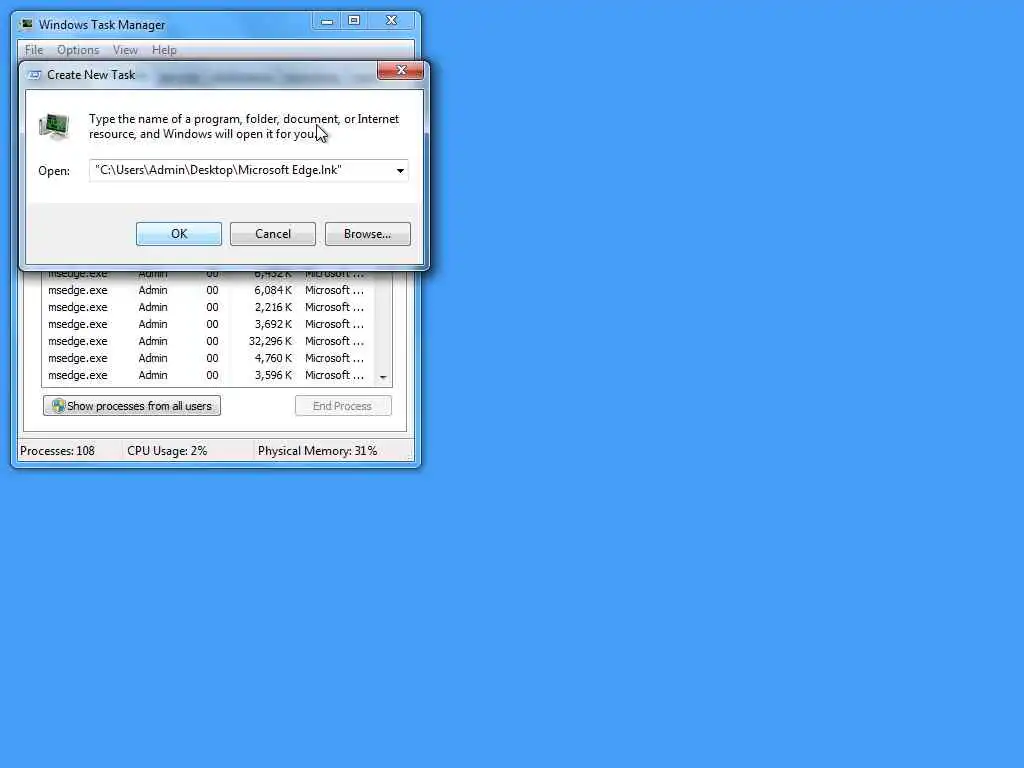Click the CPU Usage: 2% status entry
This screenshot has height=768, width=1024.
pos(167,451)
